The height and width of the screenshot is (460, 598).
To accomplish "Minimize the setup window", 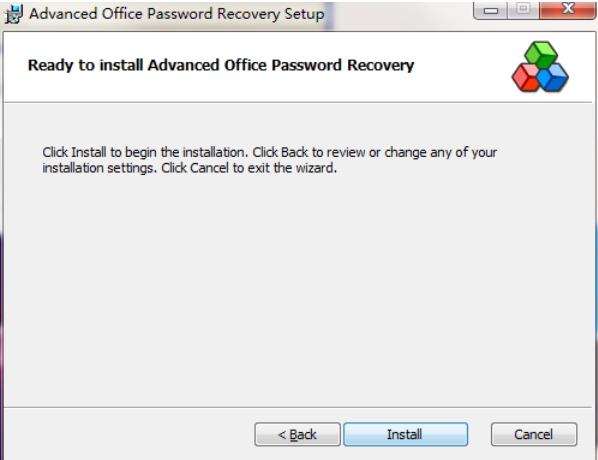I will 490,10.
